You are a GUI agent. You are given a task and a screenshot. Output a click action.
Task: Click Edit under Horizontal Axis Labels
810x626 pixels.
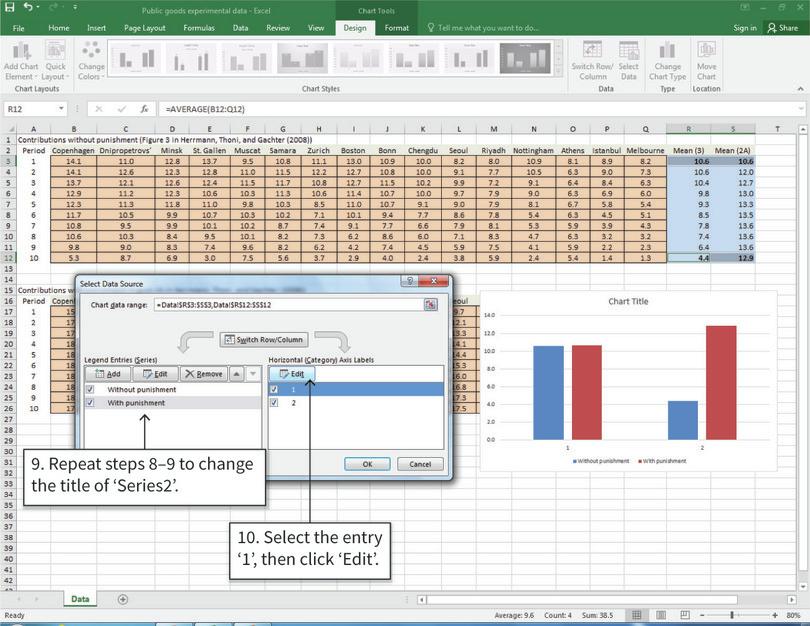(292, 373)
